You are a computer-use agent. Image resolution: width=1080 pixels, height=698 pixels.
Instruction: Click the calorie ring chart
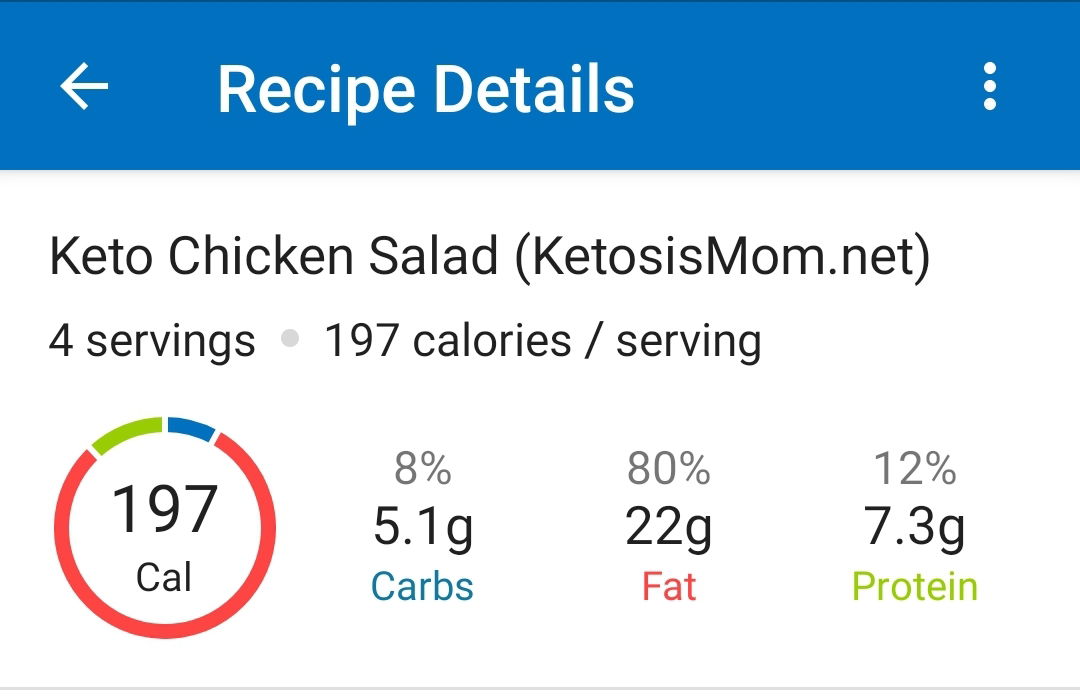click(x=165, y=527)
